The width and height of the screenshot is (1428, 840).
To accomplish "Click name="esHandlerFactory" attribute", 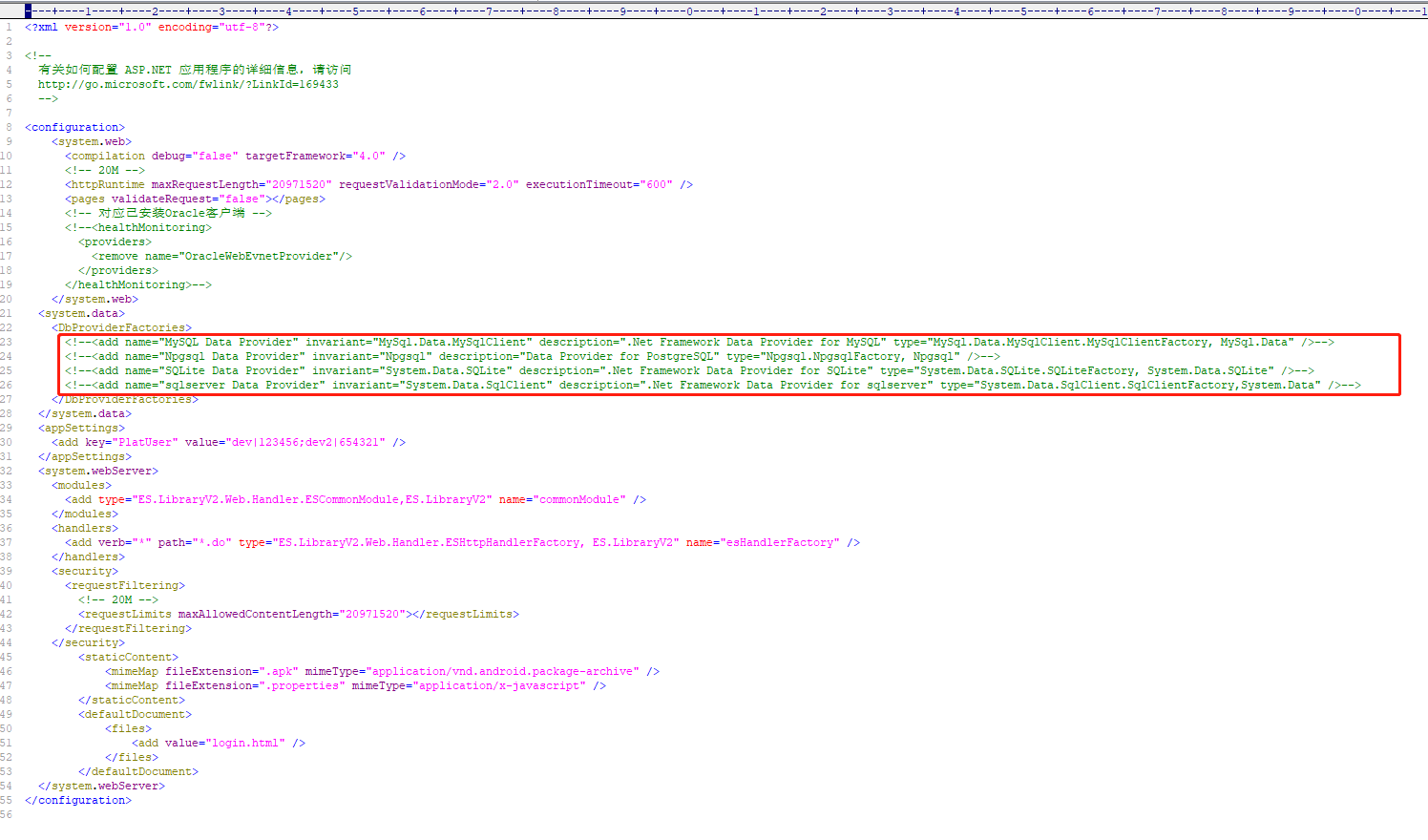I will click(x=763, y=542).
